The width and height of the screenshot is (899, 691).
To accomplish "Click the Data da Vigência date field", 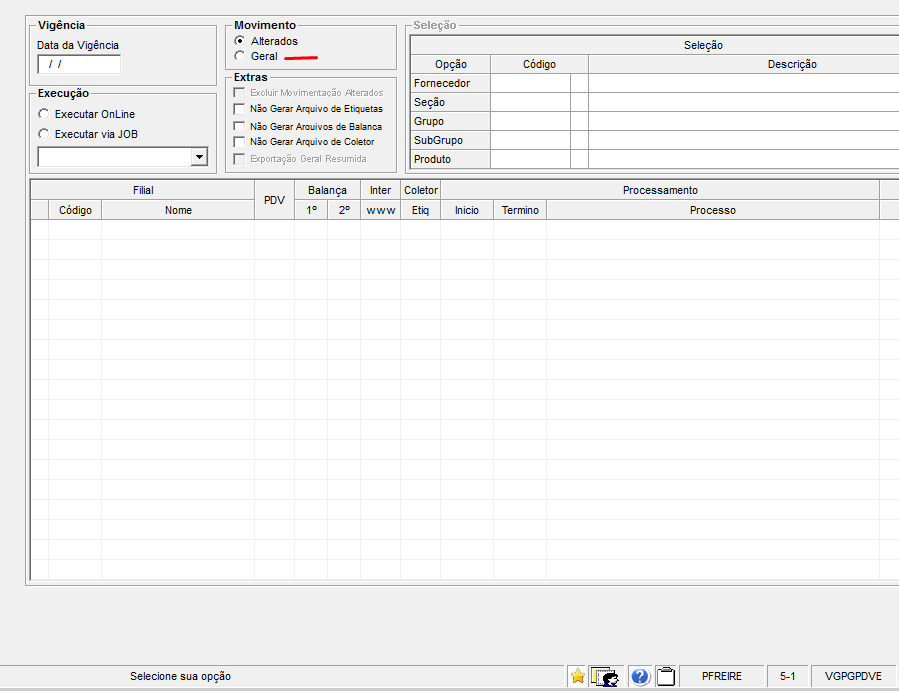I will (79, 64).
